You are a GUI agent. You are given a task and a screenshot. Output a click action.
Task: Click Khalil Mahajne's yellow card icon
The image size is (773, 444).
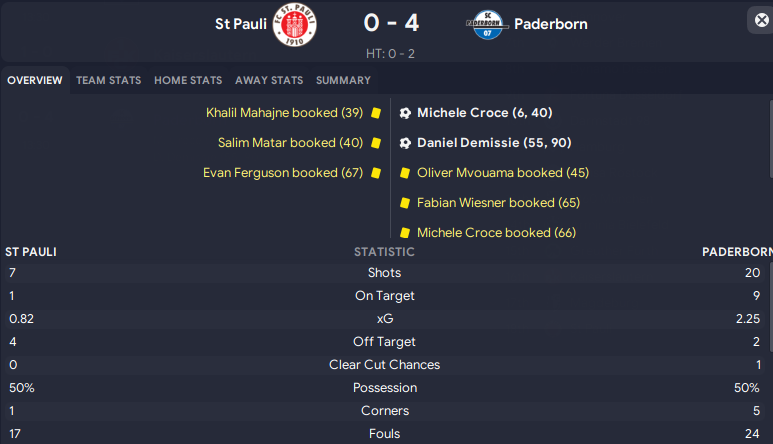click(x=376, y=113)
